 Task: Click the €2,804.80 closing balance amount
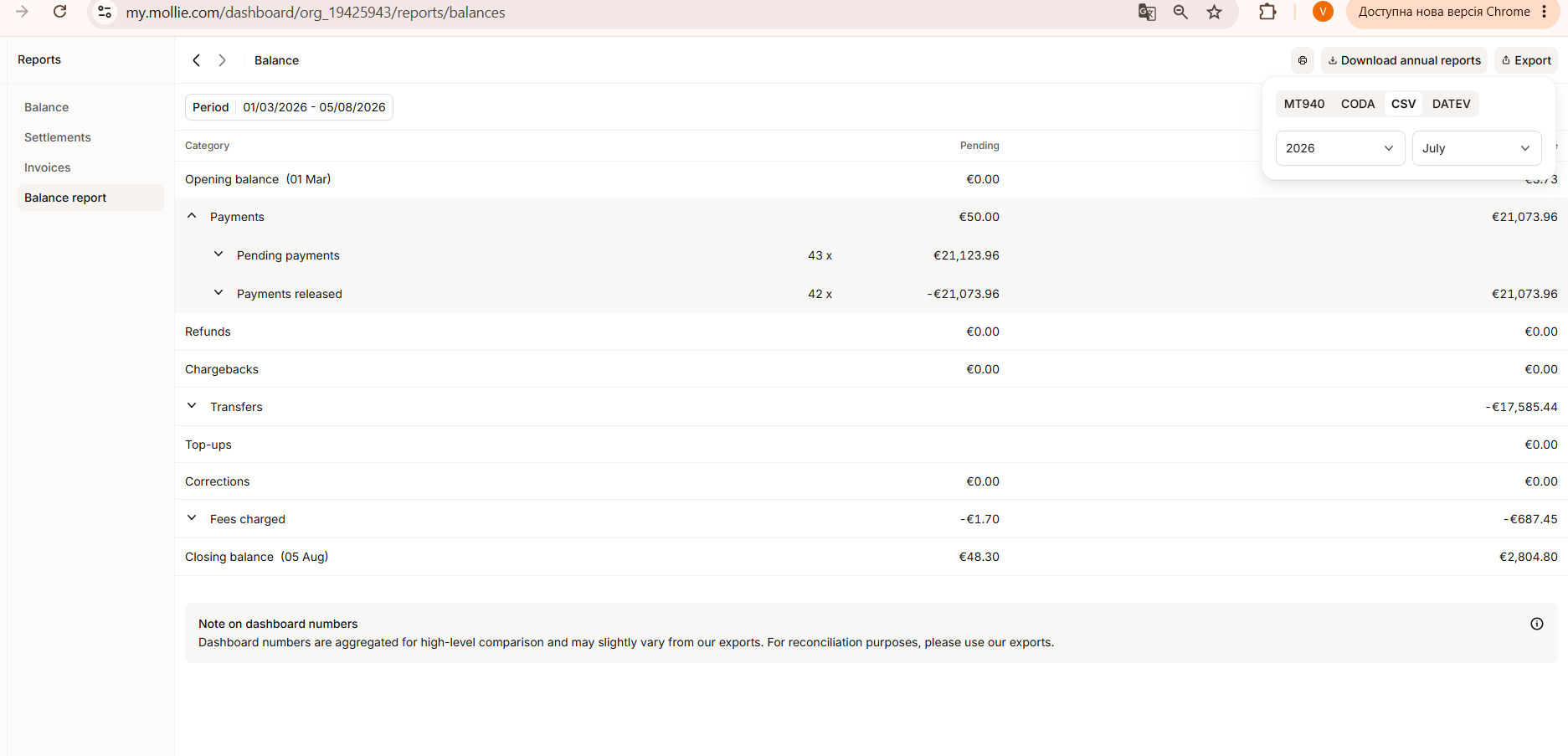tap(1529, 557)
